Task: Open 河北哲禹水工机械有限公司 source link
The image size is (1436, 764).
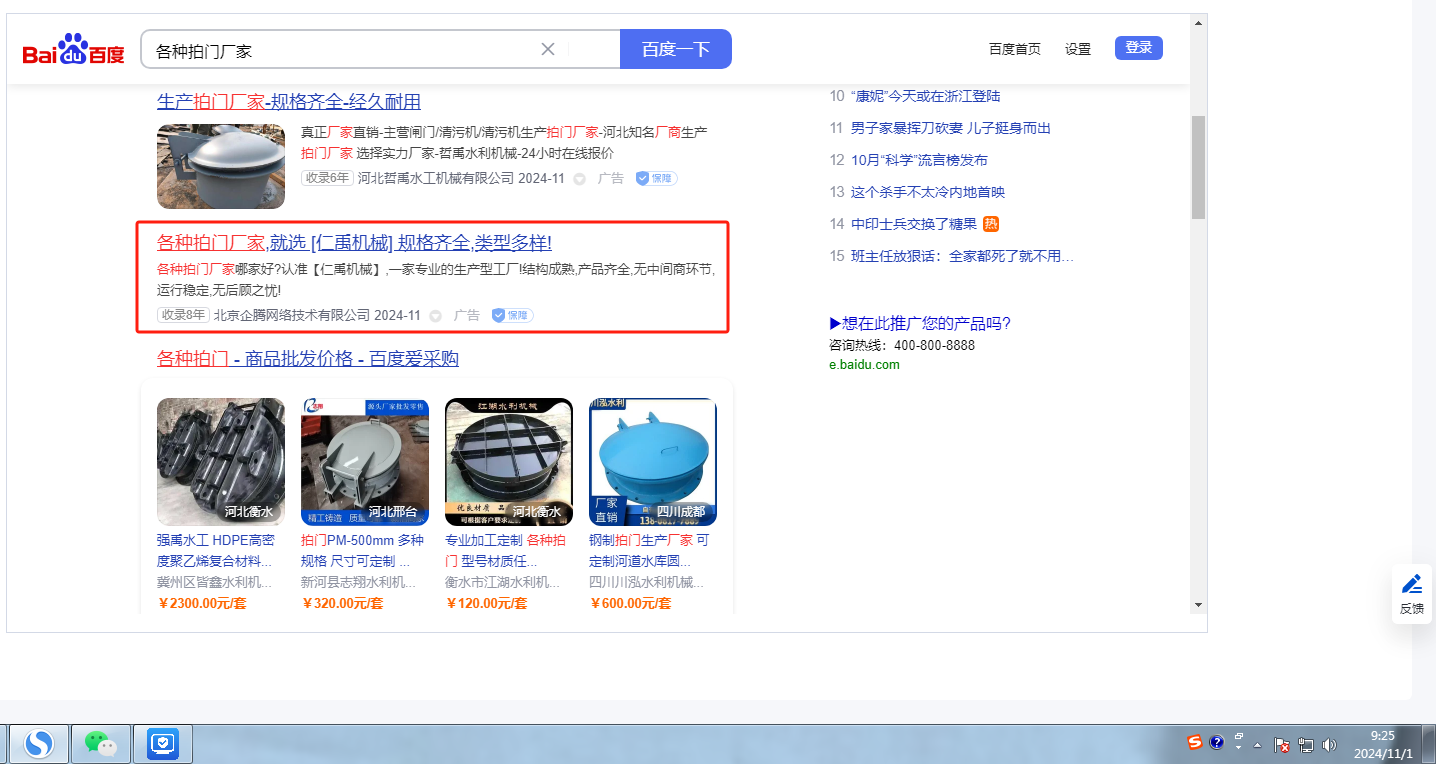Action: (436, 179)
